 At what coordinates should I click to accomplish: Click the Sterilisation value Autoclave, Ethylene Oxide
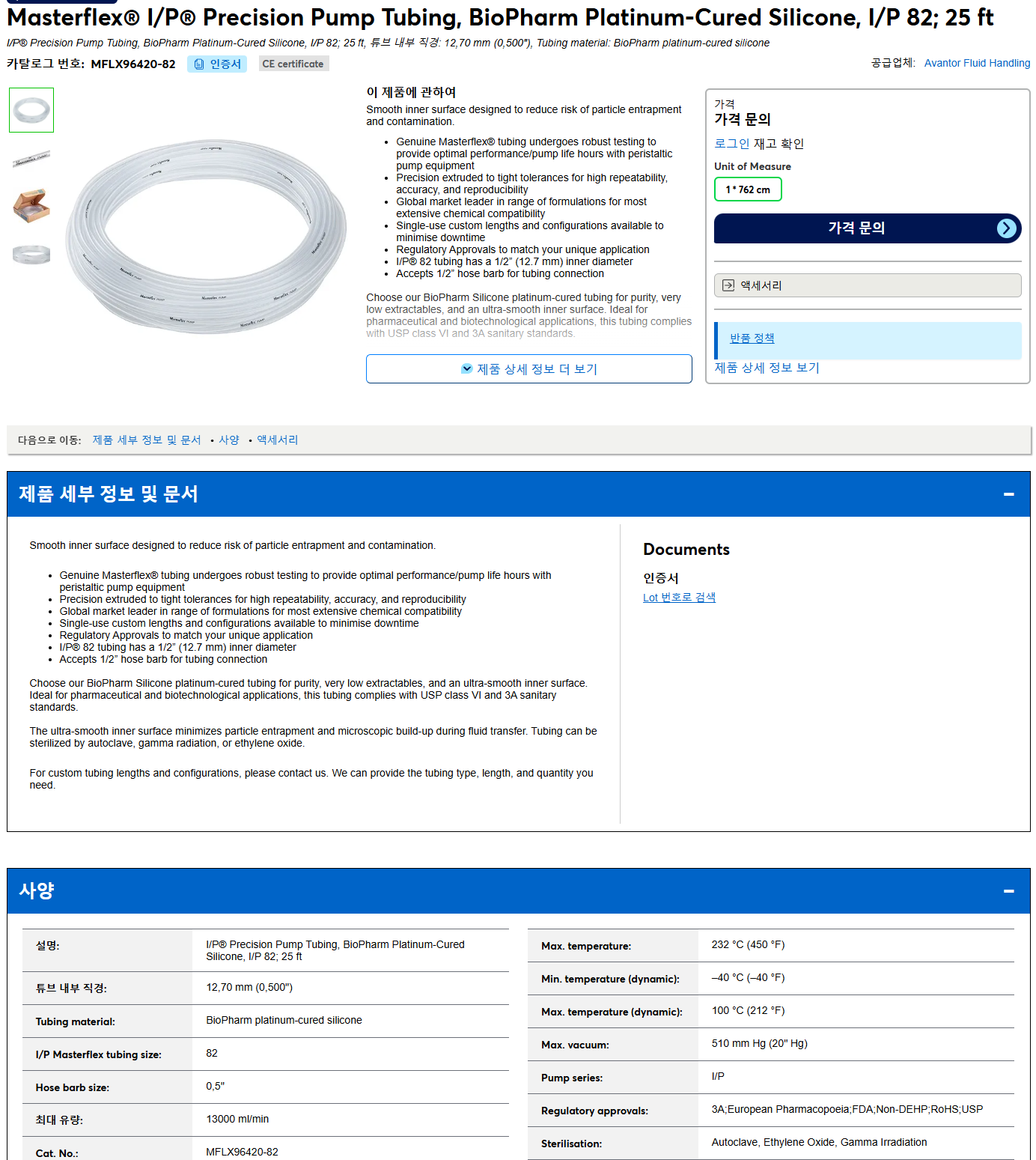click(819, 1143)
